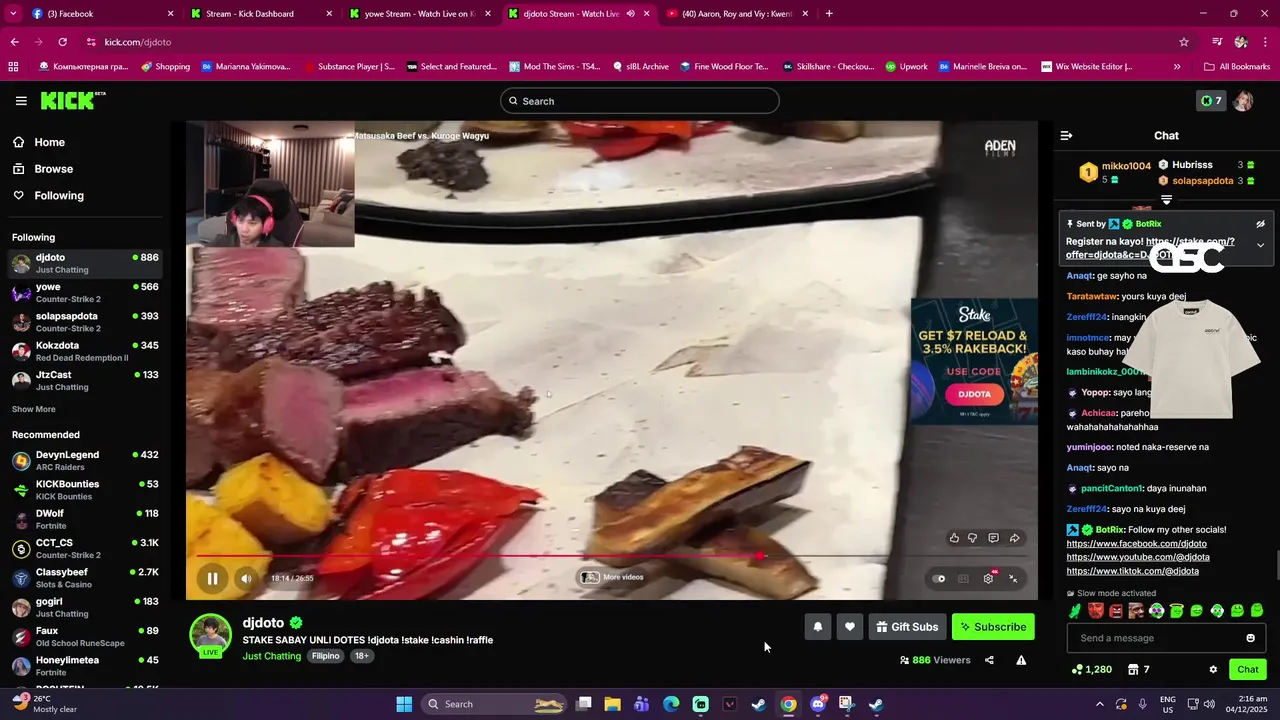Like the embedded video with thumbs up
The width and height of the screenshot is (1280, 720).
954,538
